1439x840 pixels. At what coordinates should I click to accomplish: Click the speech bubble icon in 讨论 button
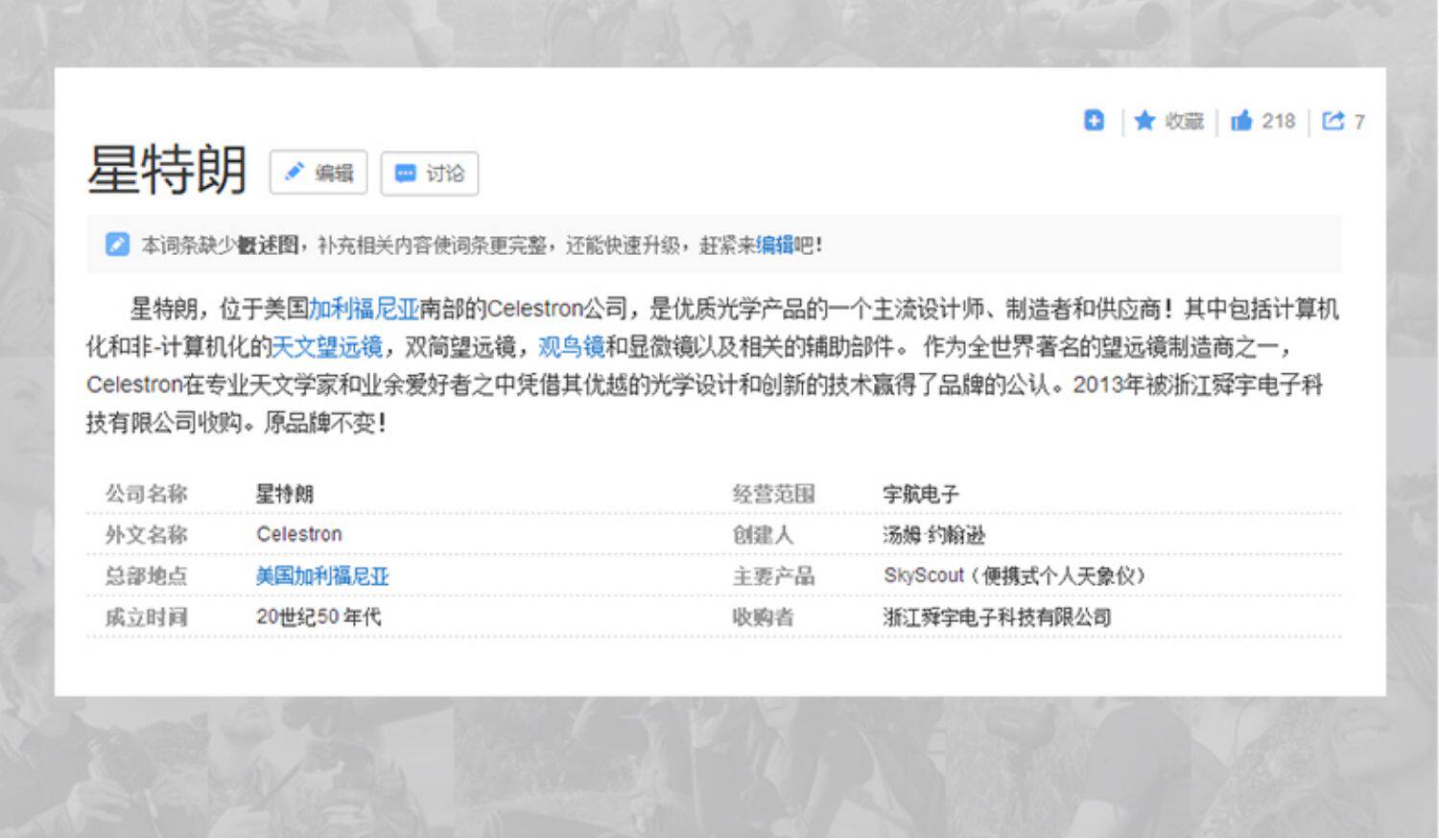point(406,174)
